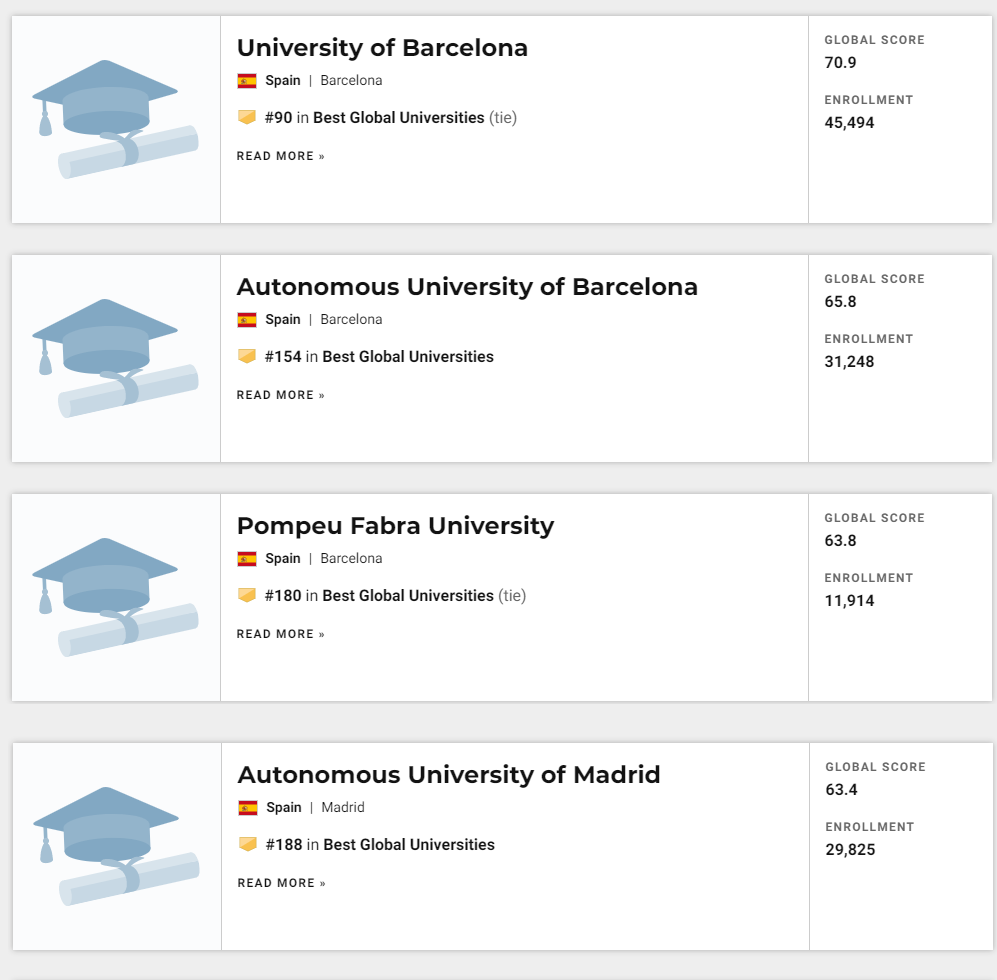This screenshot has height=980, width=997.
Task: Open Autonomous University of Madrid title link
Action: (449, 775)
